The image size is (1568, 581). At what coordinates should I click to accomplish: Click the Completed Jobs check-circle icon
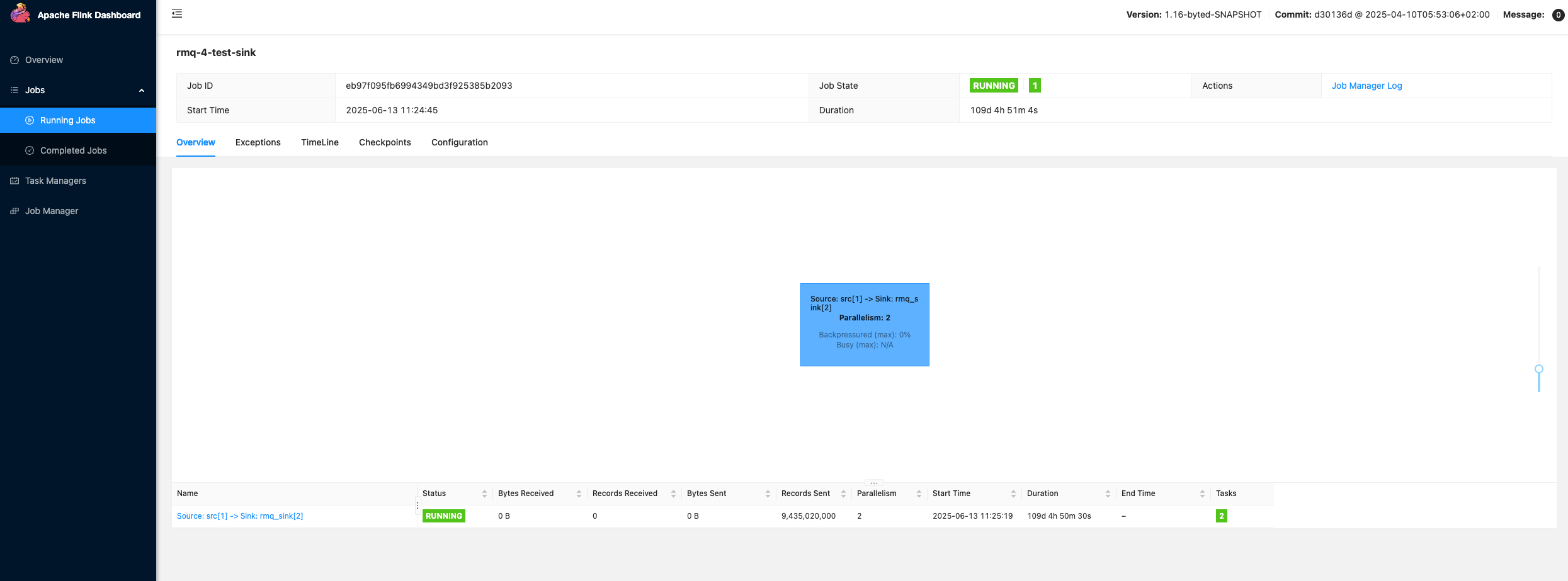30,150
